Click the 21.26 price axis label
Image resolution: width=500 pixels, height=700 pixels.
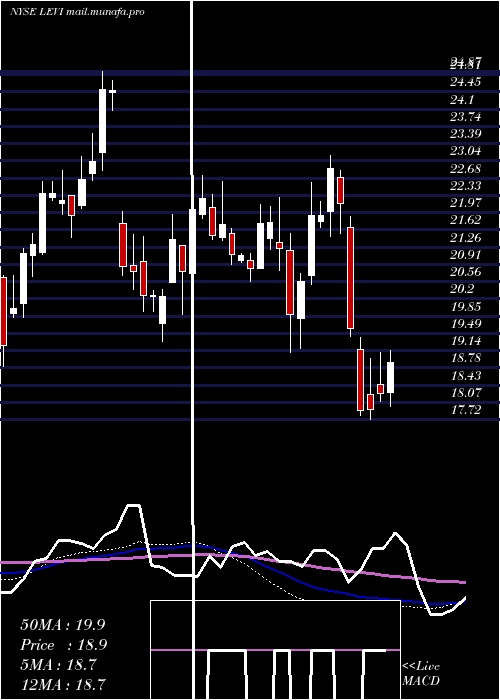(465, 238)
